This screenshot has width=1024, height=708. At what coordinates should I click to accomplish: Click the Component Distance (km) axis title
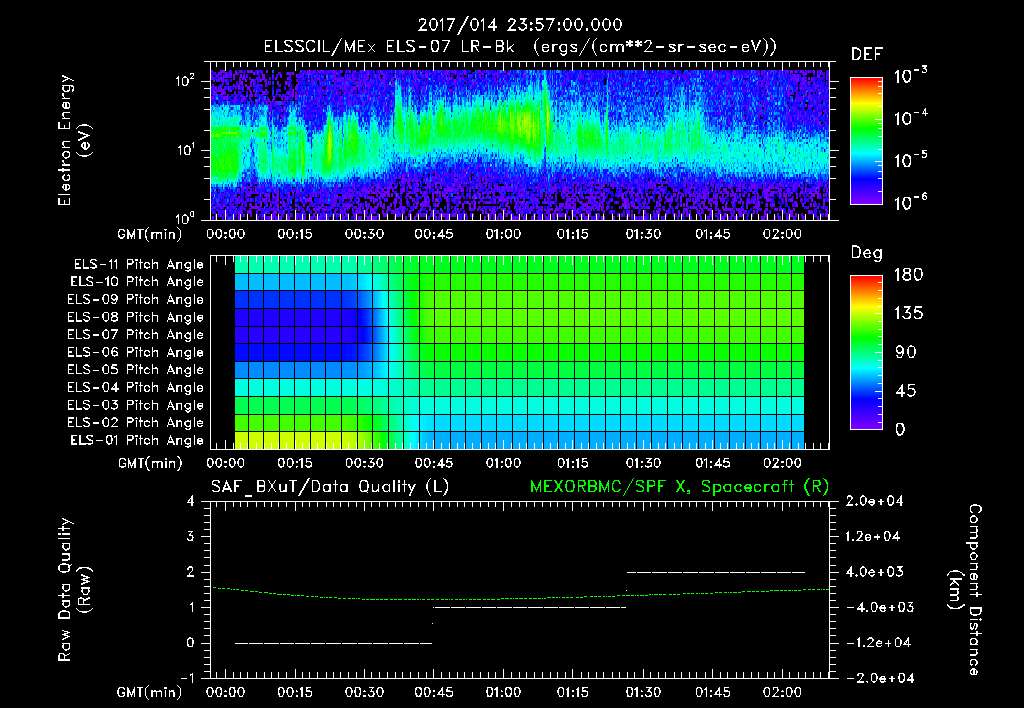pos(964,590)
